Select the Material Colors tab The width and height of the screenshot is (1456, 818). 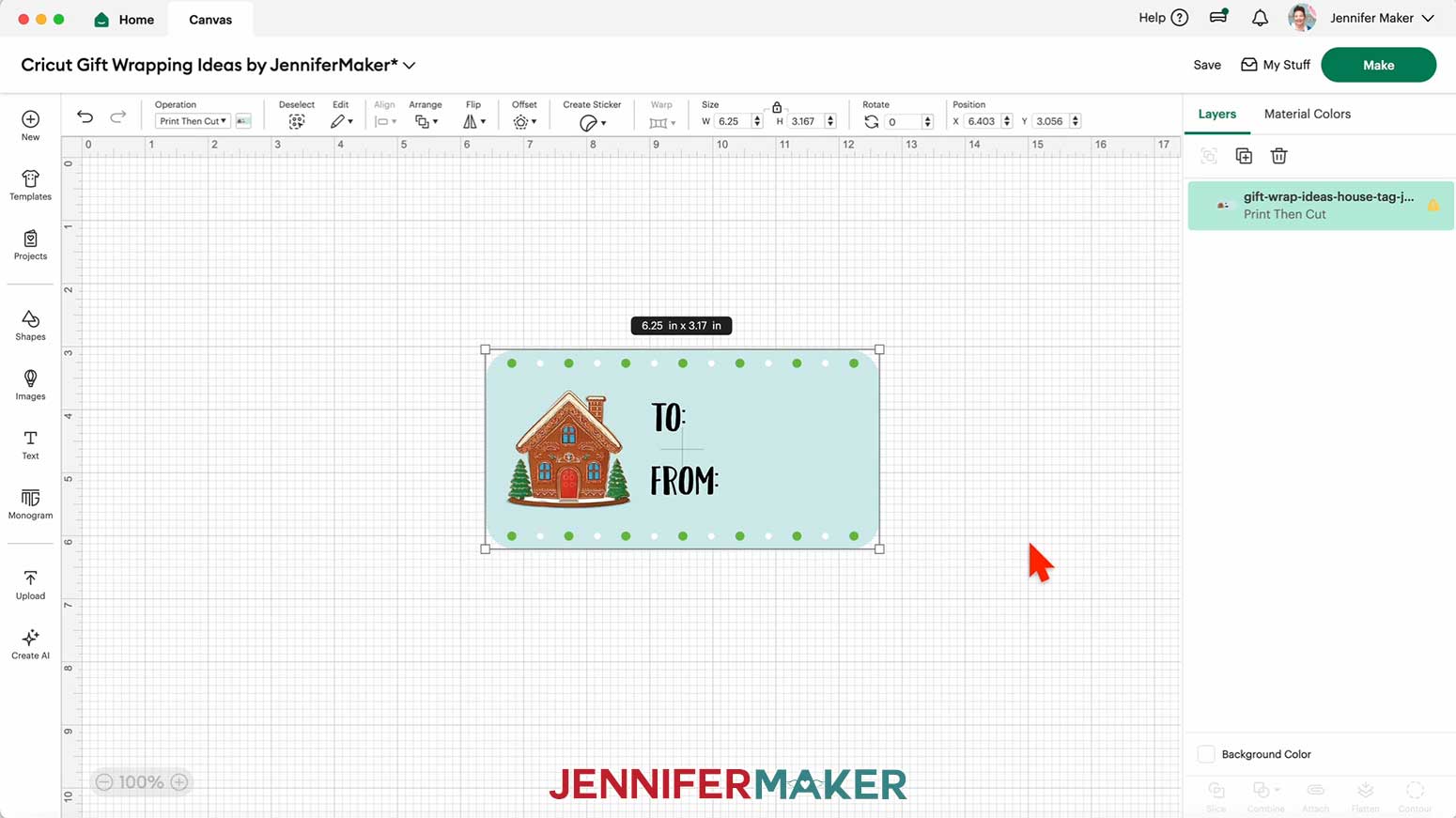[1308, 114]
